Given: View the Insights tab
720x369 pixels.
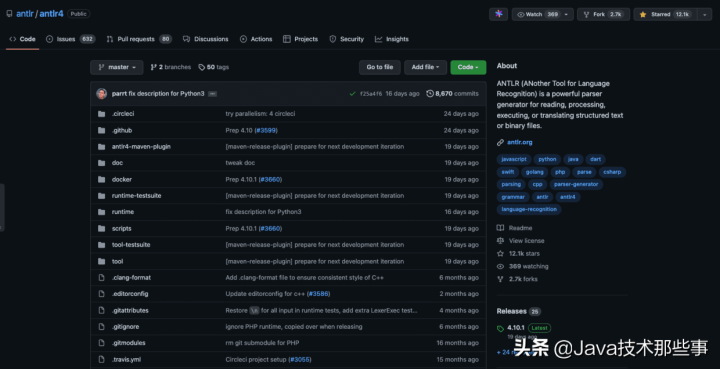Looking at the screenshot, I should tap(392, 39).
